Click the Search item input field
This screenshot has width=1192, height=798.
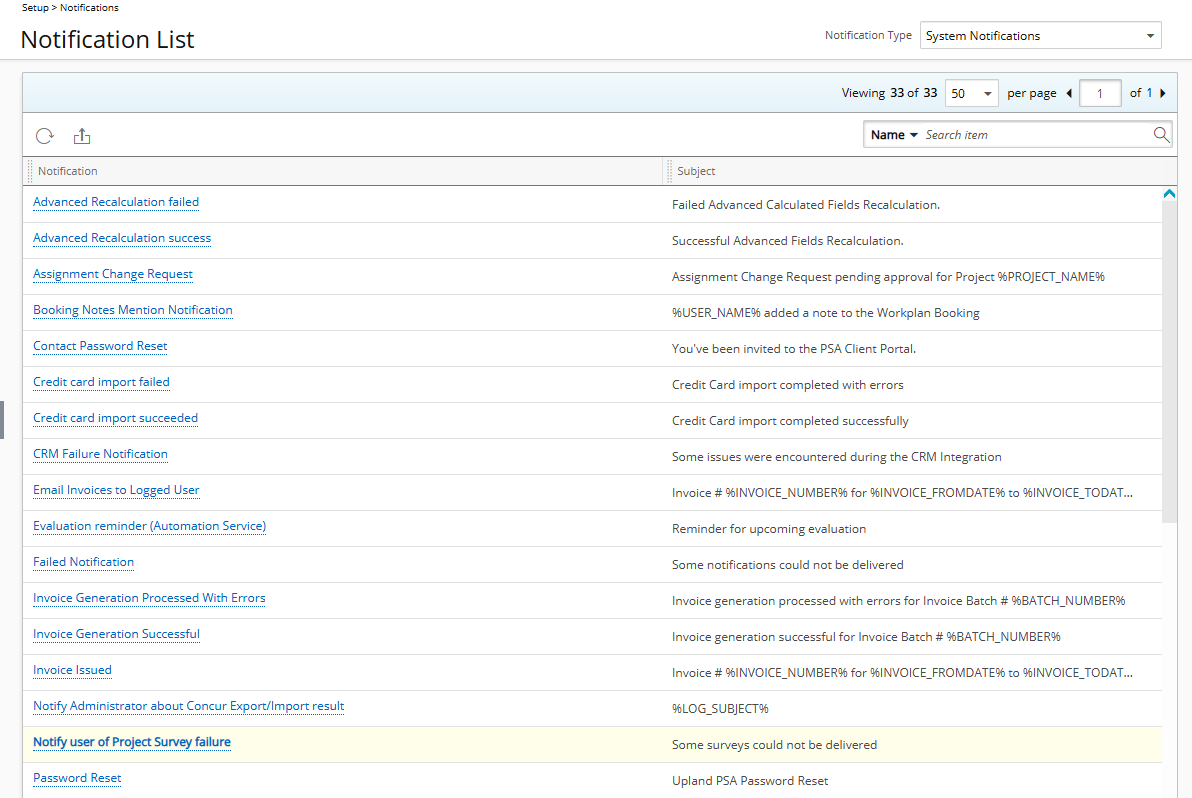pos(1037,135)
